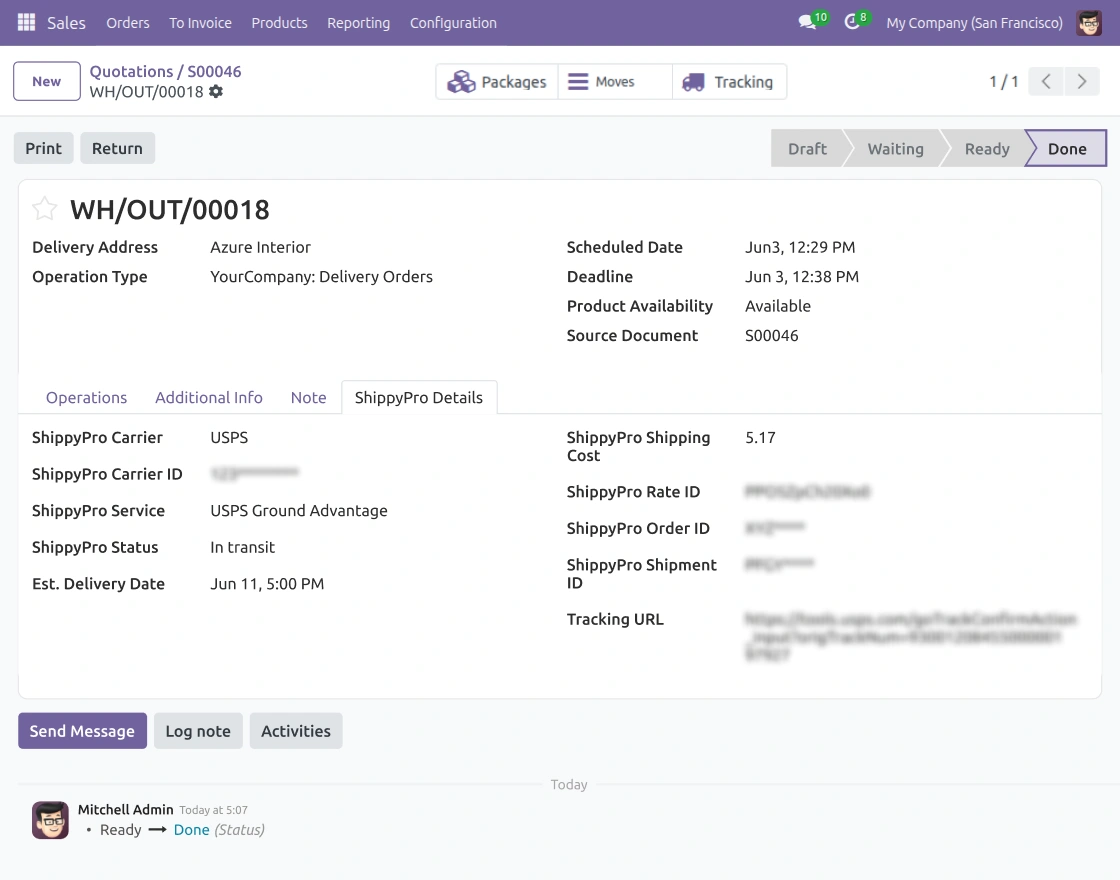
Task: Click the Activities button
Action: 296,731
